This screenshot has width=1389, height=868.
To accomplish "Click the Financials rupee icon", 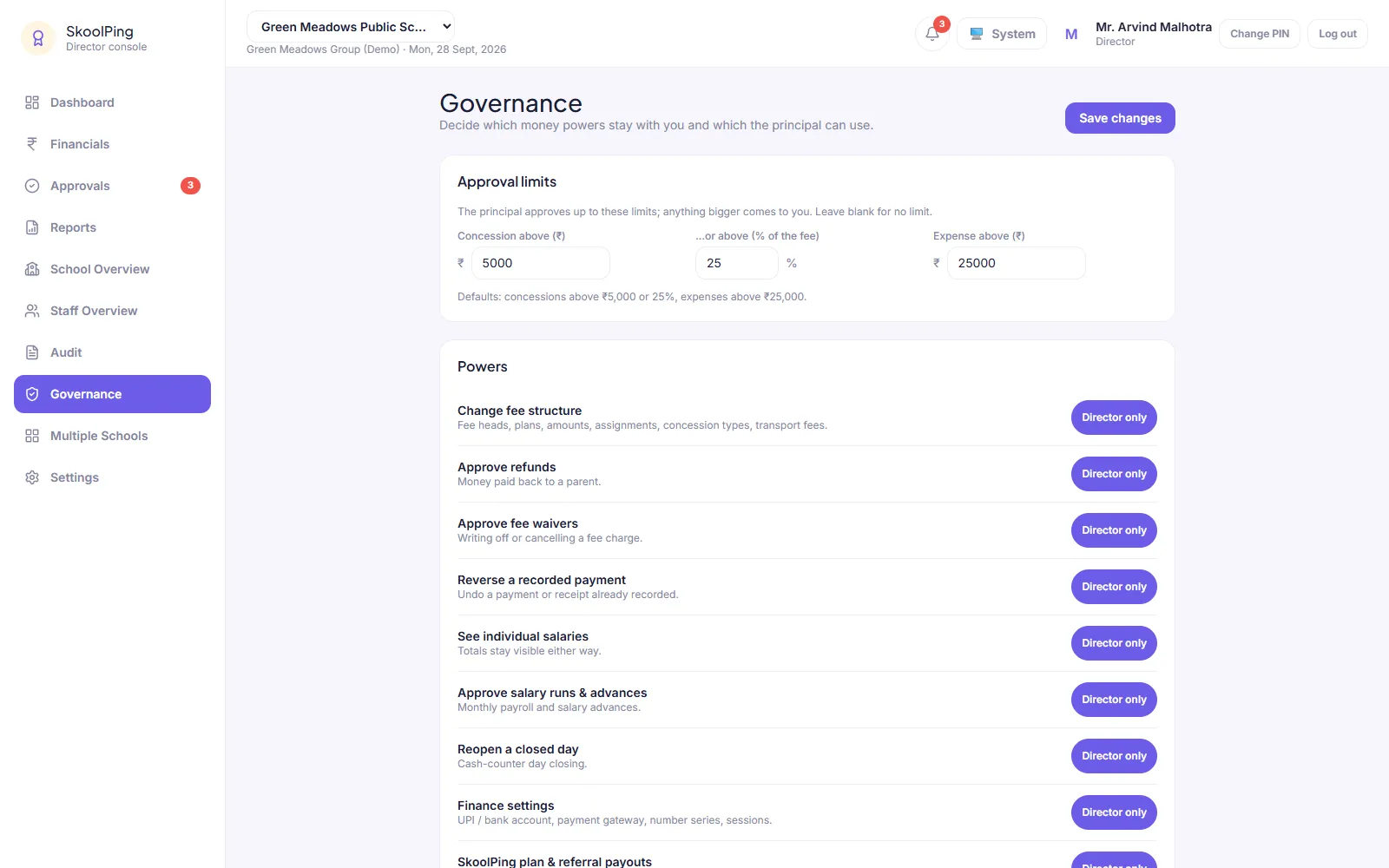I will point(32,144).
